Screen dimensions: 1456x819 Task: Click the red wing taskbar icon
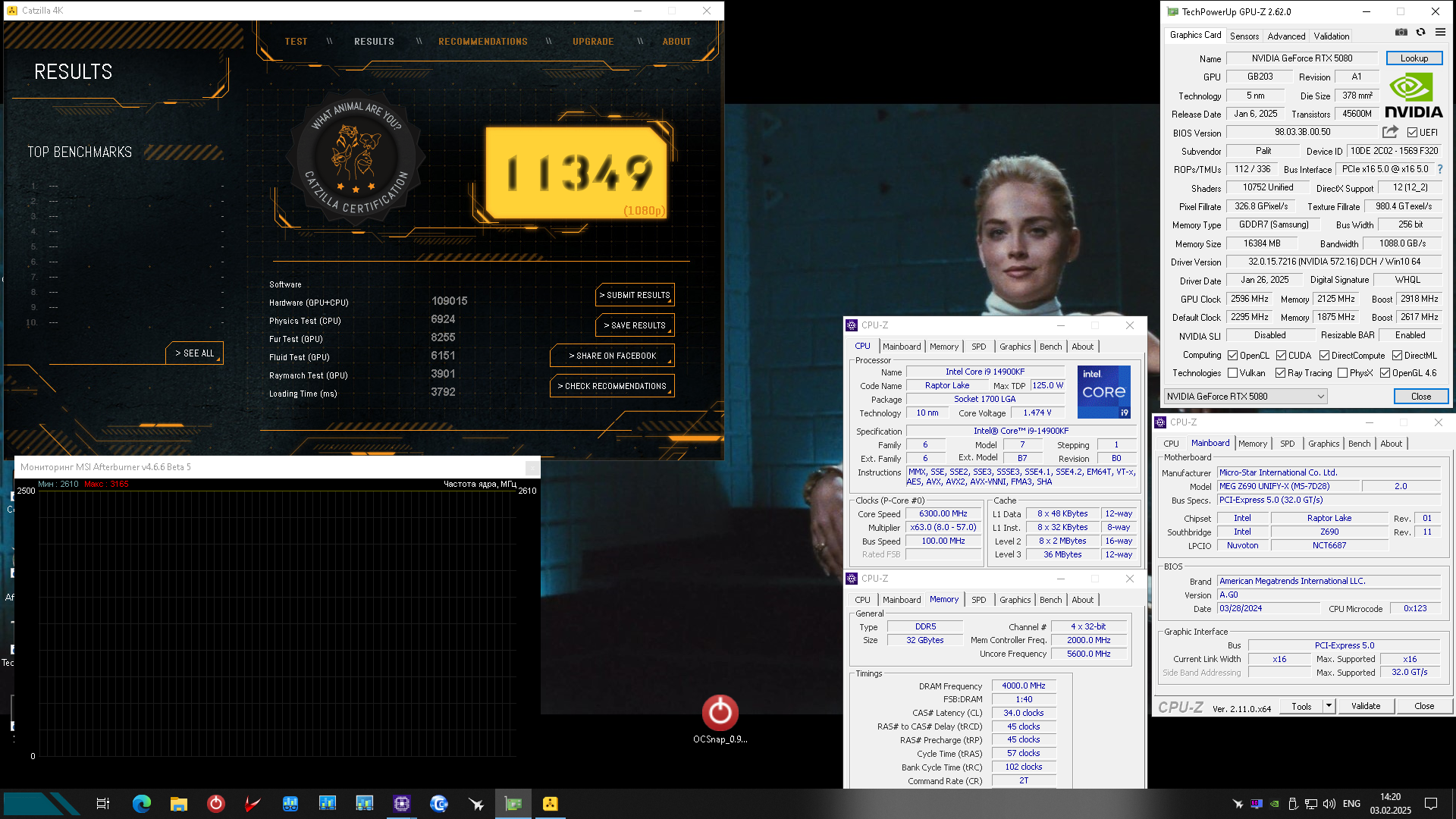tap(253, 804)
